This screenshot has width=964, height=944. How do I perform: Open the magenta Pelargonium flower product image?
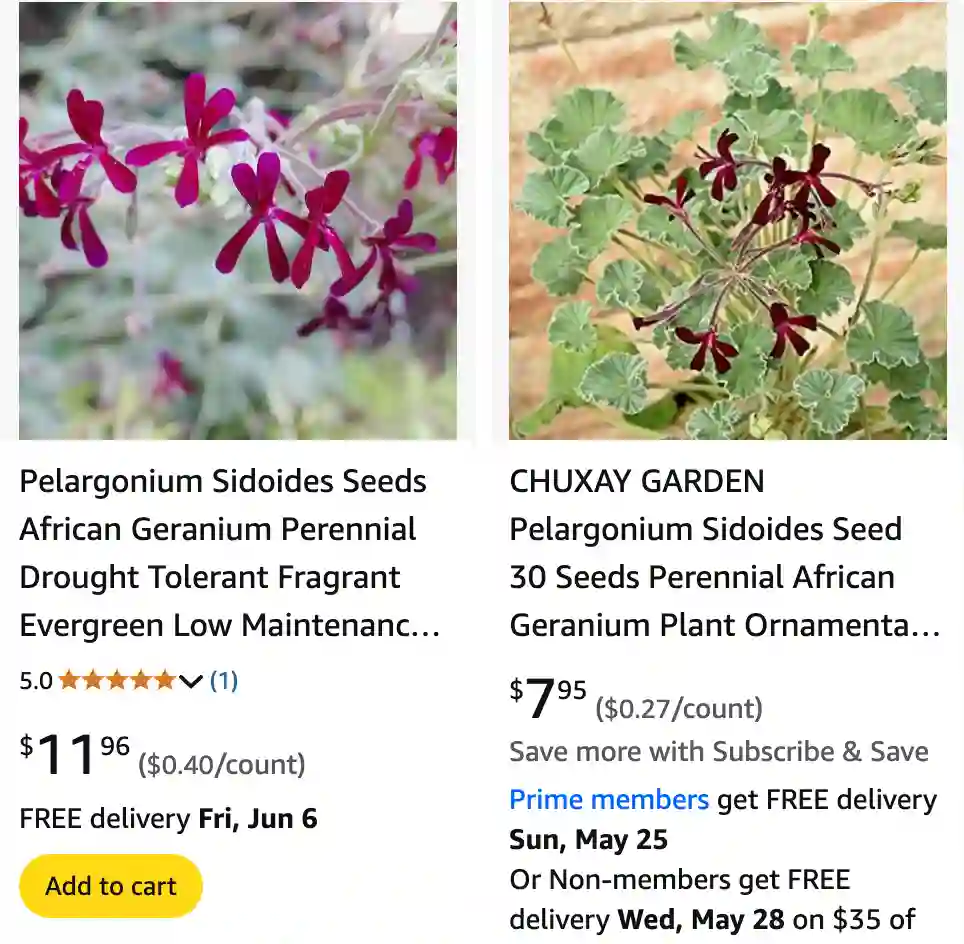click(x=238, y=221)
